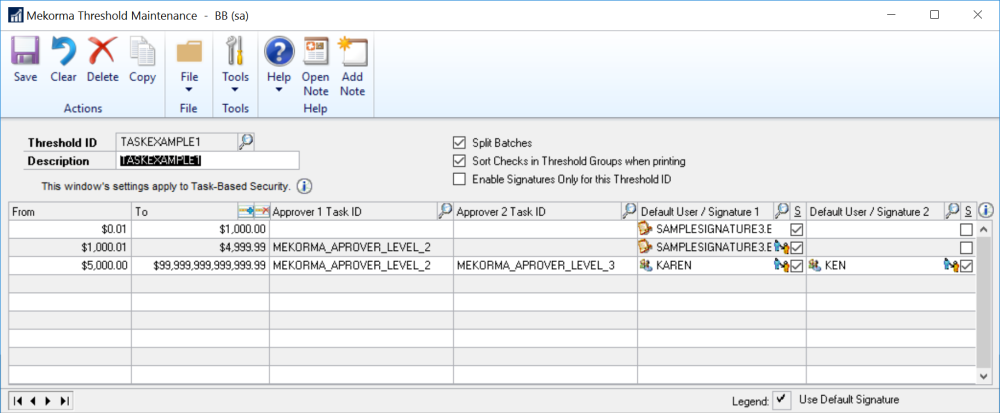Click the people icon in $1,000.01 row
1000x413 pixels.
coord(782,247)
